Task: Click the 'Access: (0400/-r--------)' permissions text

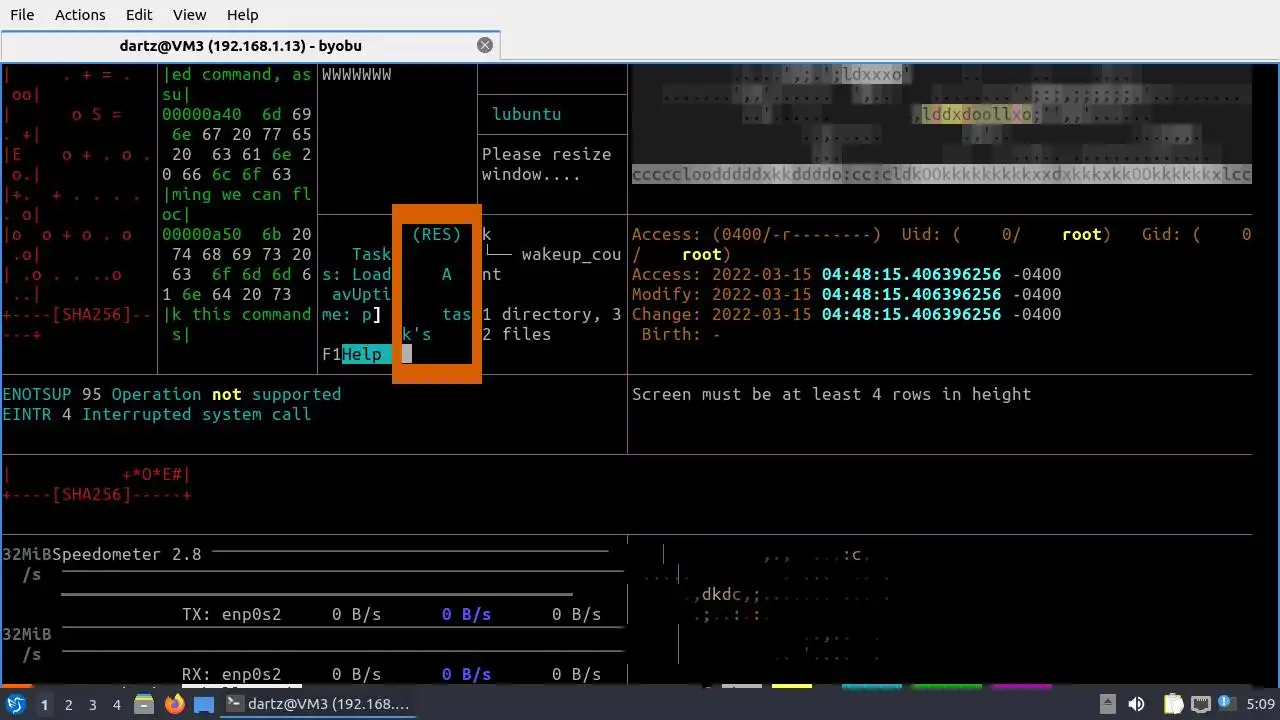Action: tap(756, 234)
